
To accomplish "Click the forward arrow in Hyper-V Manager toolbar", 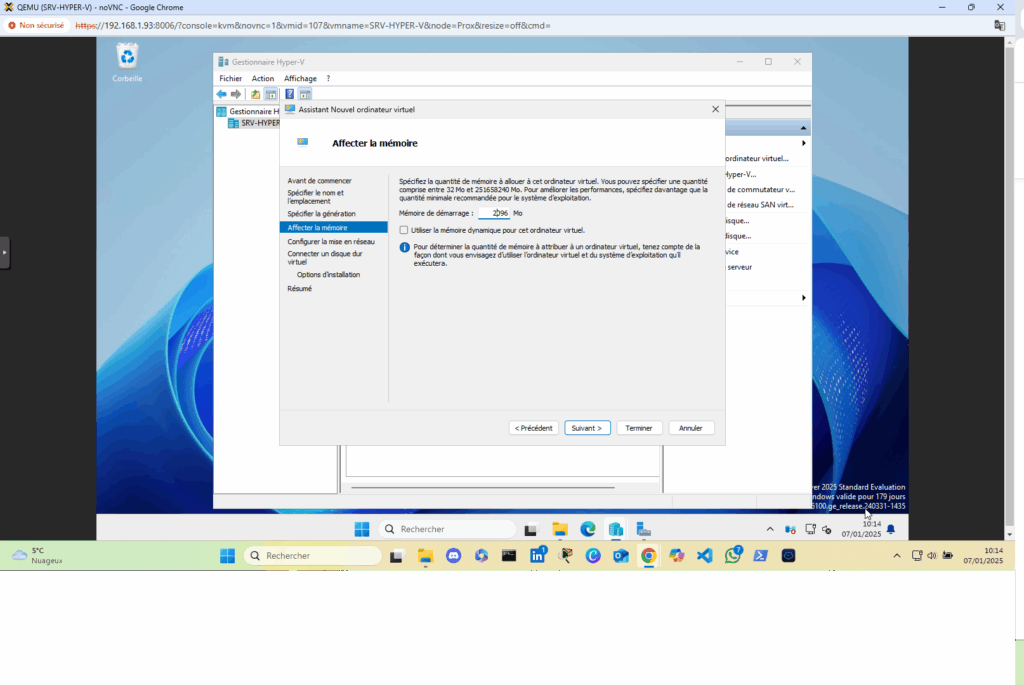I will (236, 94).
